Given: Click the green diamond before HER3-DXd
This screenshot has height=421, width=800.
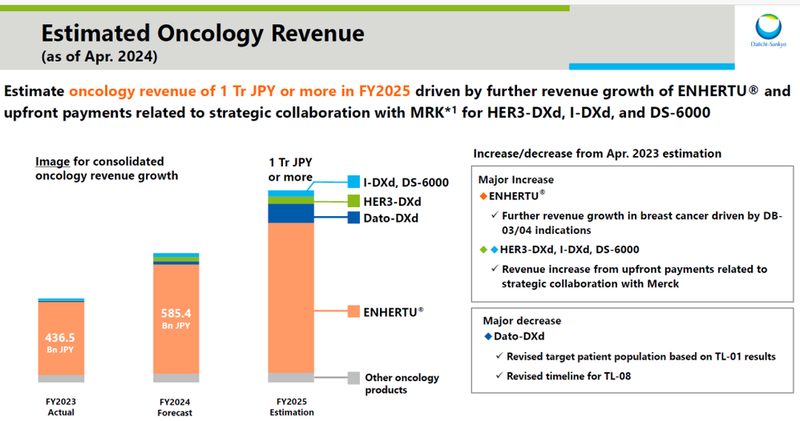Looking at the screenshot, I should [x=484, y=249].
